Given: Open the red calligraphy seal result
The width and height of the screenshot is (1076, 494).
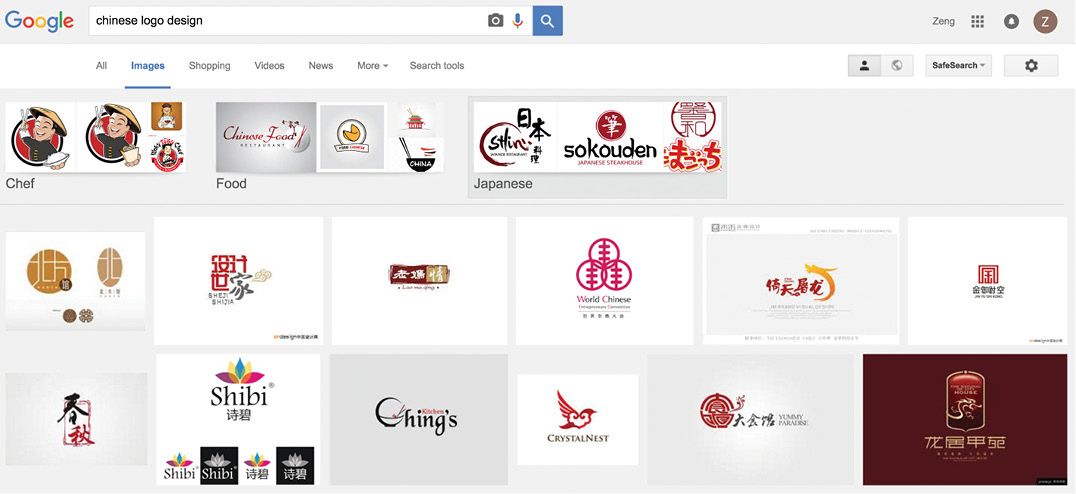Looking at the screenshot, I should 76,419.
